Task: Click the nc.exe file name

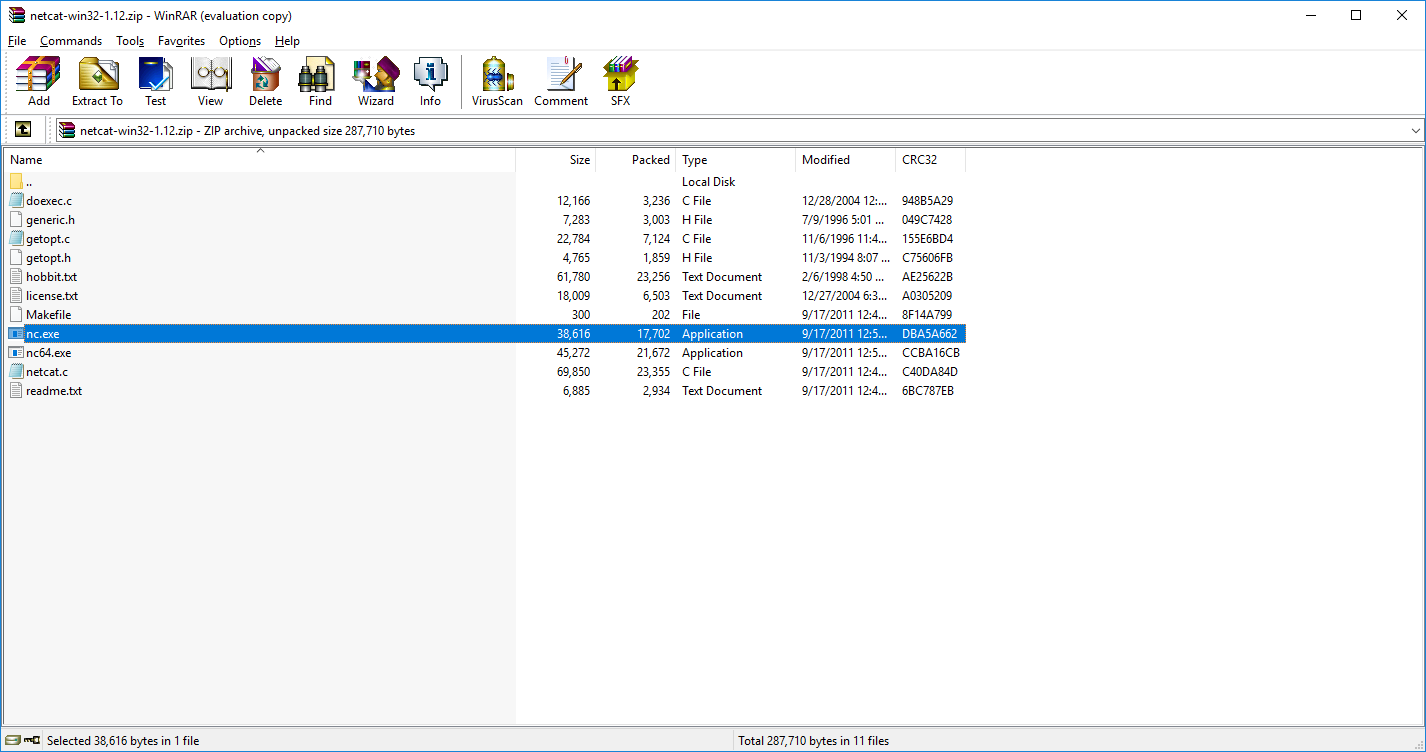Action: (43, 334)
